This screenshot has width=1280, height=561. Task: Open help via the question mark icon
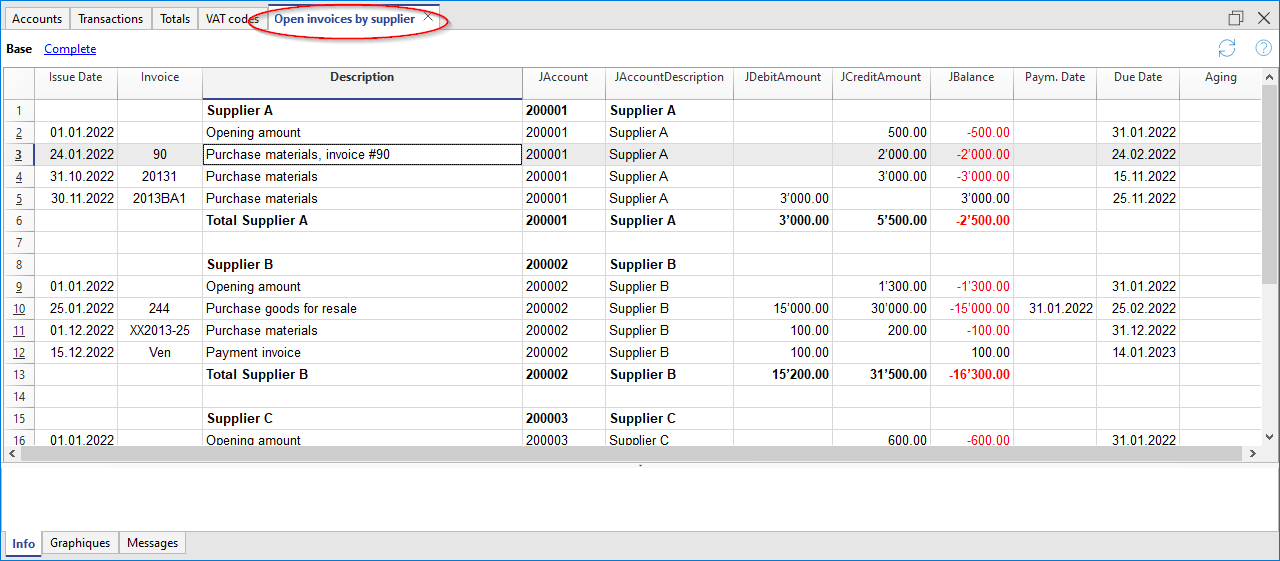1263,48
